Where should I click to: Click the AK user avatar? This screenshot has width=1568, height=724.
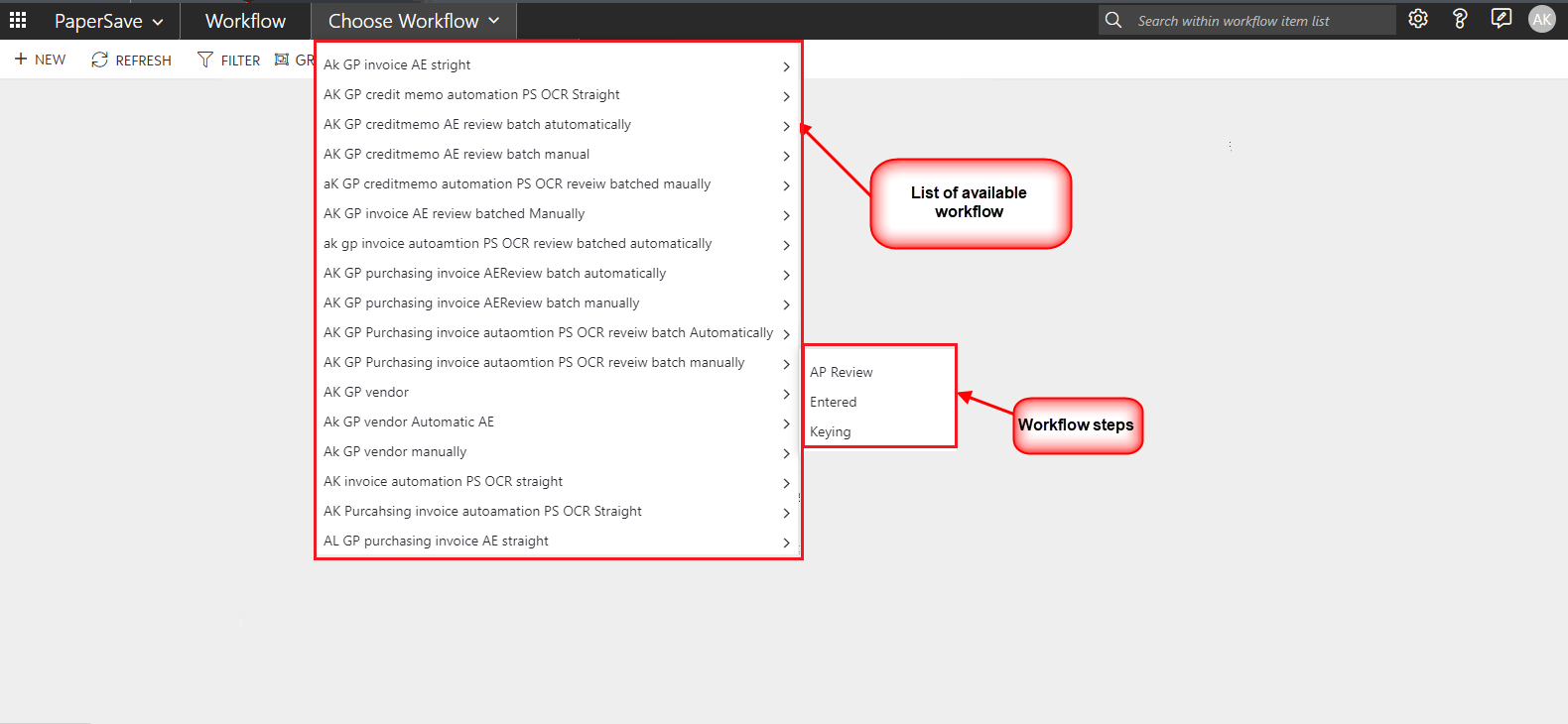1542,19
